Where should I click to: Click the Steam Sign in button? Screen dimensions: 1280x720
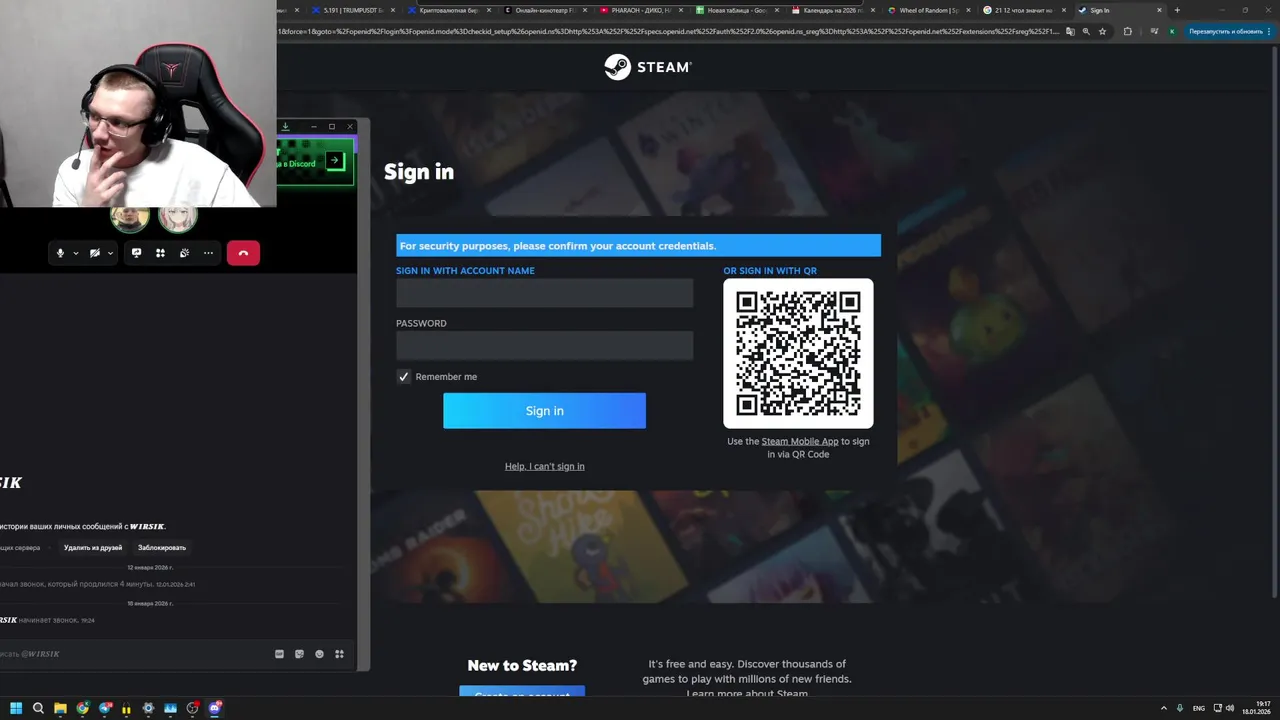click(x=544, y=411)
